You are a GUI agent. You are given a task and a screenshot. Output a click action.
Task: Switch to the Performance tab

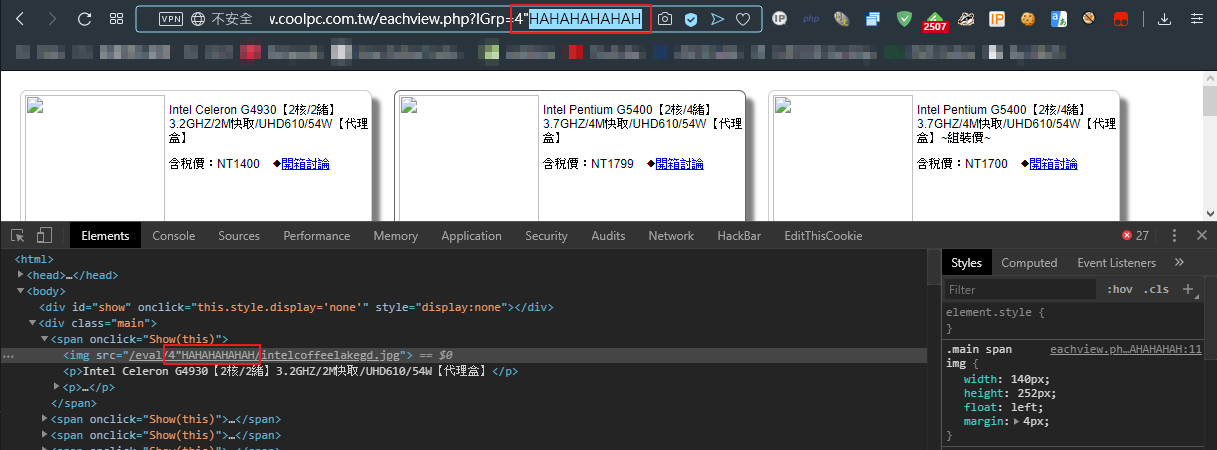[316, 236]
